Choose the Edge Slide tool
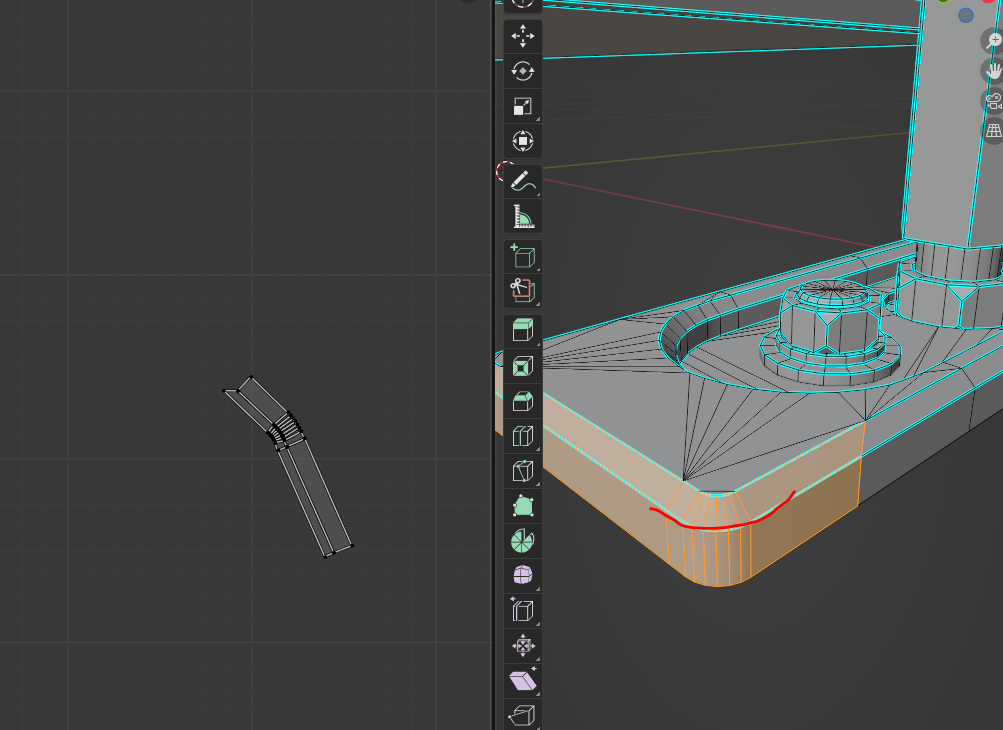This screenshot has height=730, width=1003. coord(522,610)
